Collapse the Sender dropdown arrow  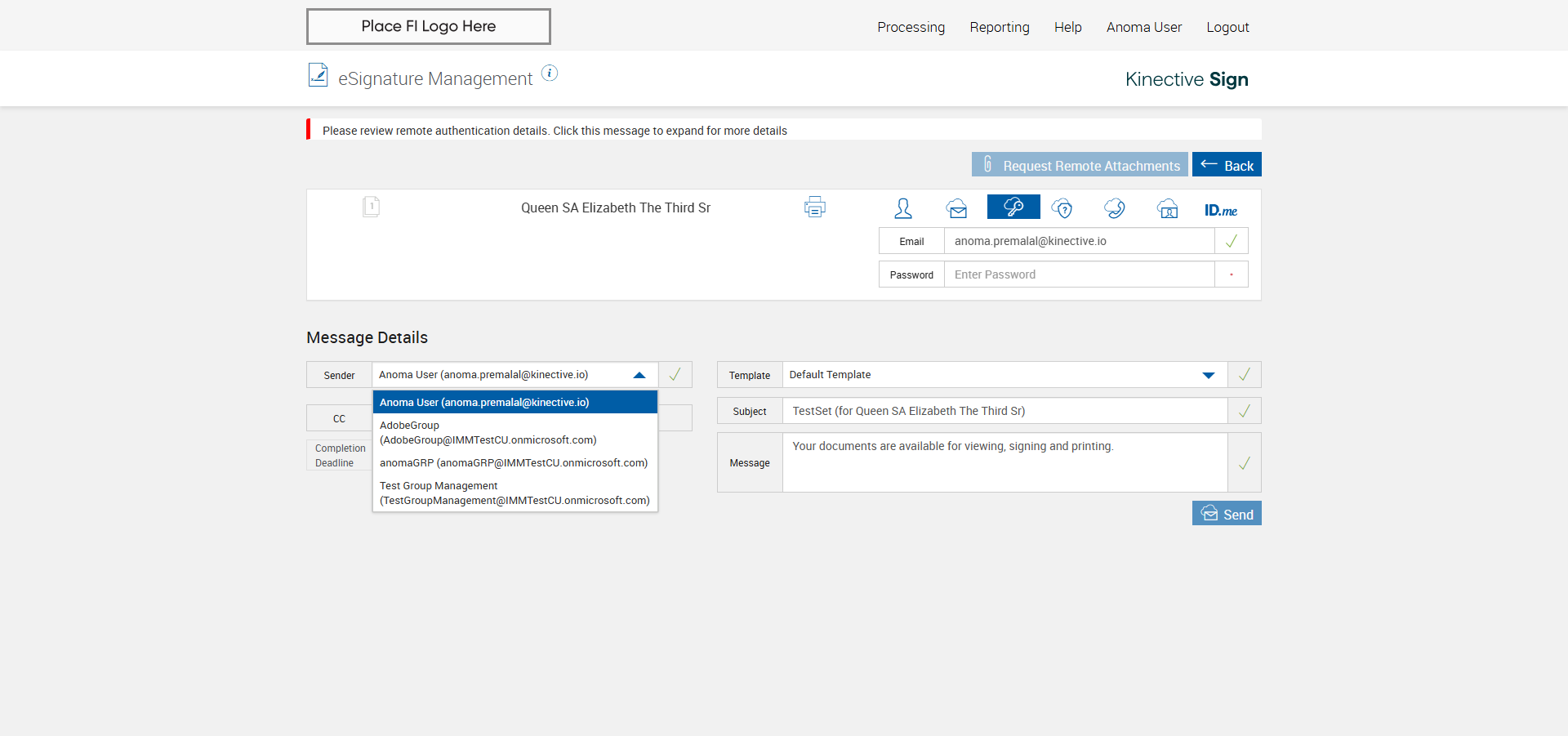pyautogui.click(x=639, y=375)
